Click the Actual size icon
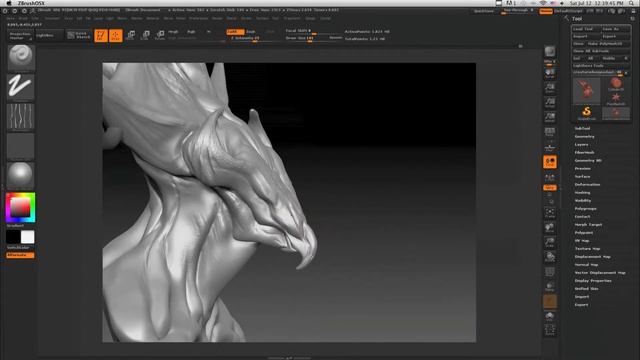Screen dimensions: 640x360 point(550,102)
